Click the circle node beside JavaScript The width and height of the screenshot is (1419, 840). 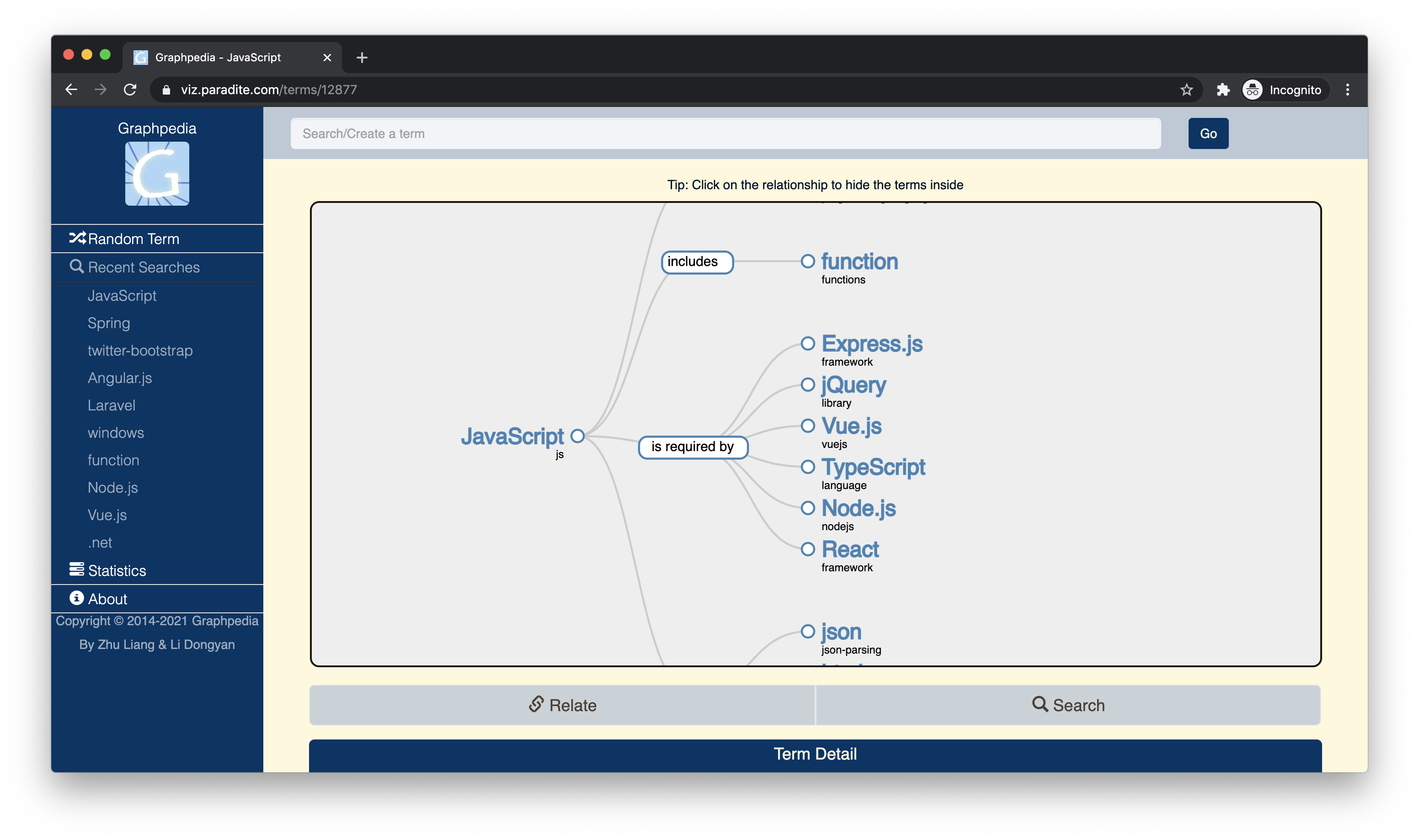[577, 436]
